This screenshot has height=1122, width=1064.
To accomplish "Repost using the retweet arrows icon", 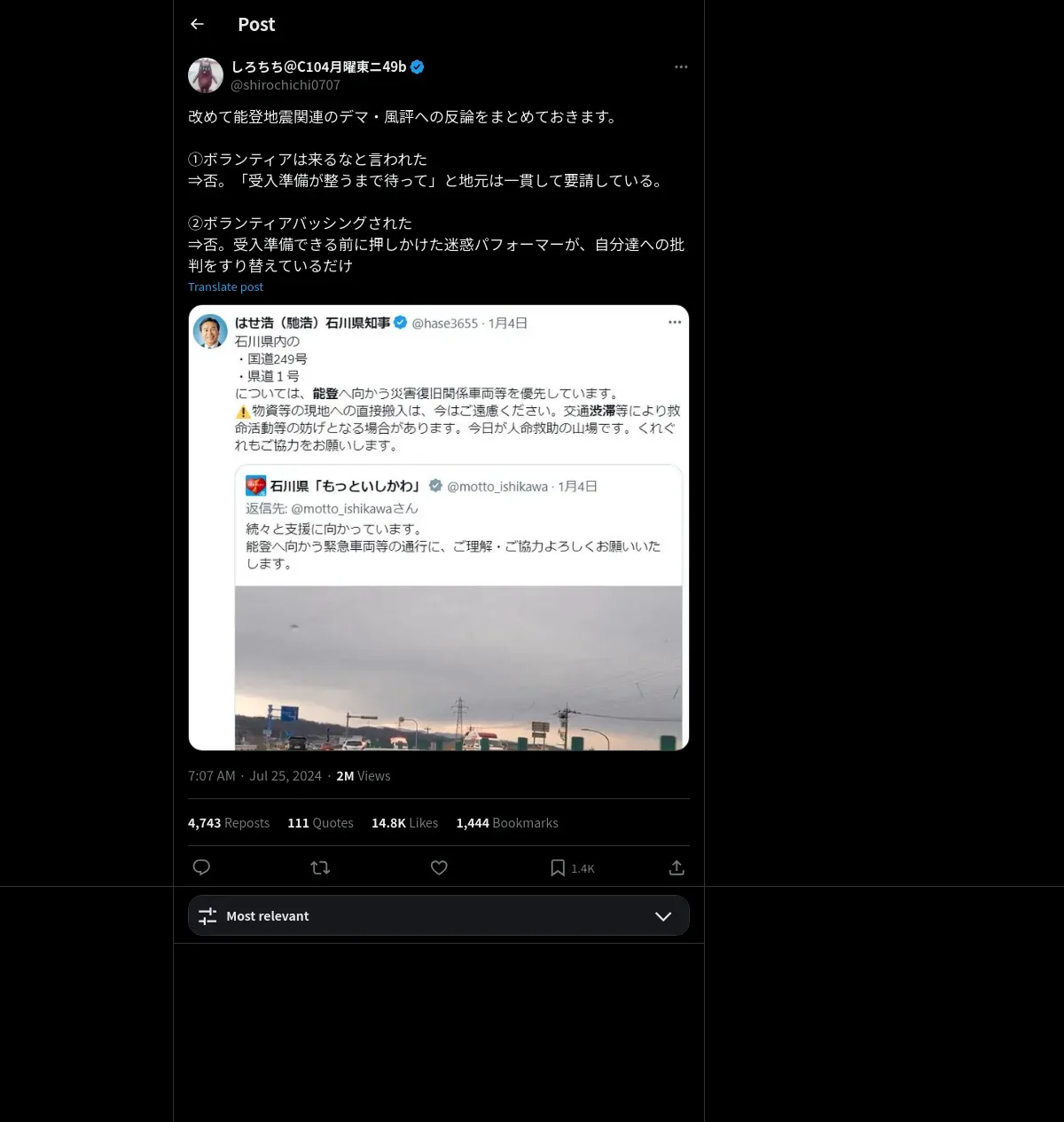I will pyautogui.click(x=320, y=867).
